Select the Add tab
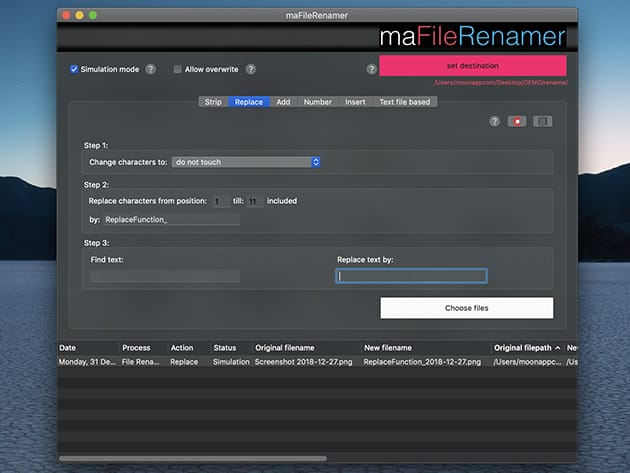The width and height of the screenshot is (630, 473). [x=283, y=102]
